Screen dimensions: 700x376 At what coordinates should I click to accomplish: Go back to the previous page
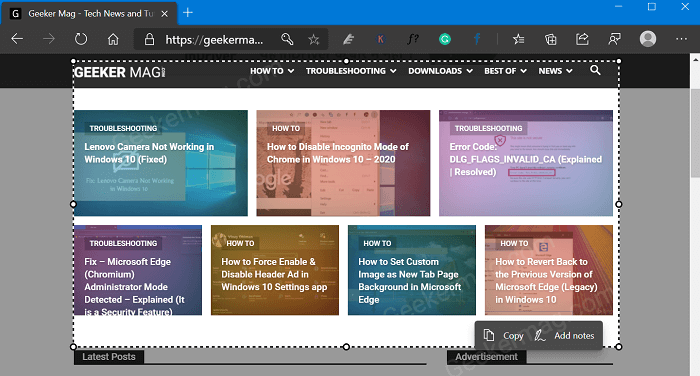coord(17,39)
